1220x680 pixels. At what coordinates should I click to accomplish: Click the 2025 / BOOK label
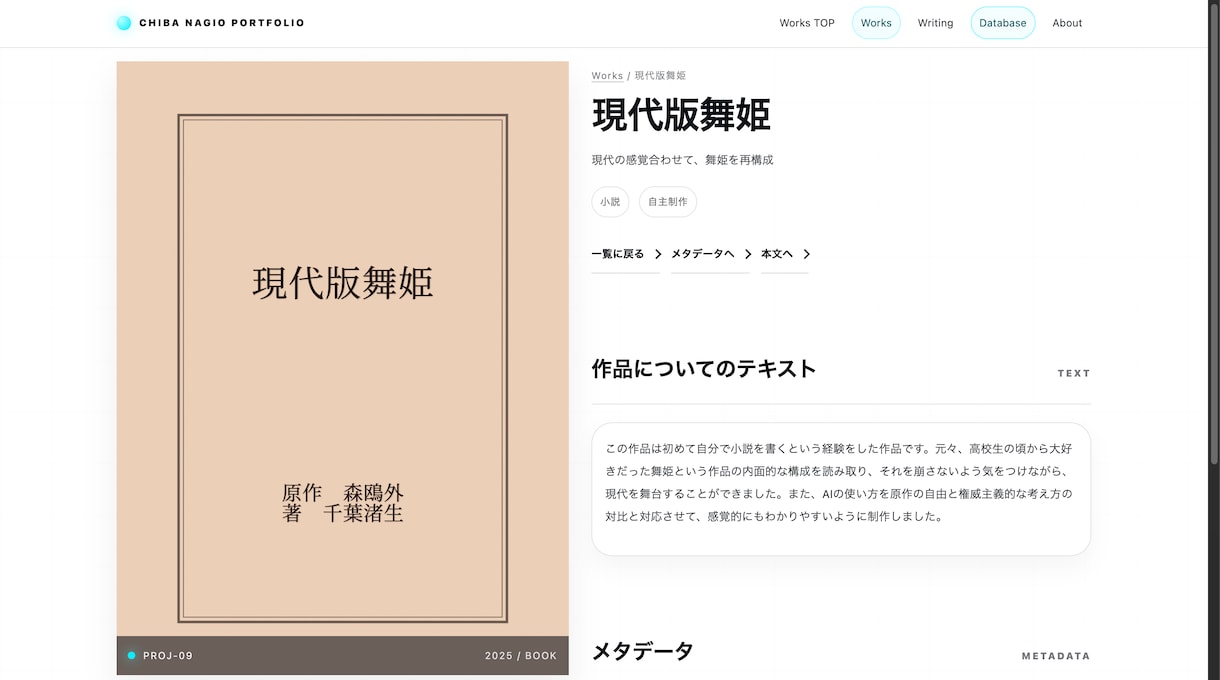pos(521,656)
